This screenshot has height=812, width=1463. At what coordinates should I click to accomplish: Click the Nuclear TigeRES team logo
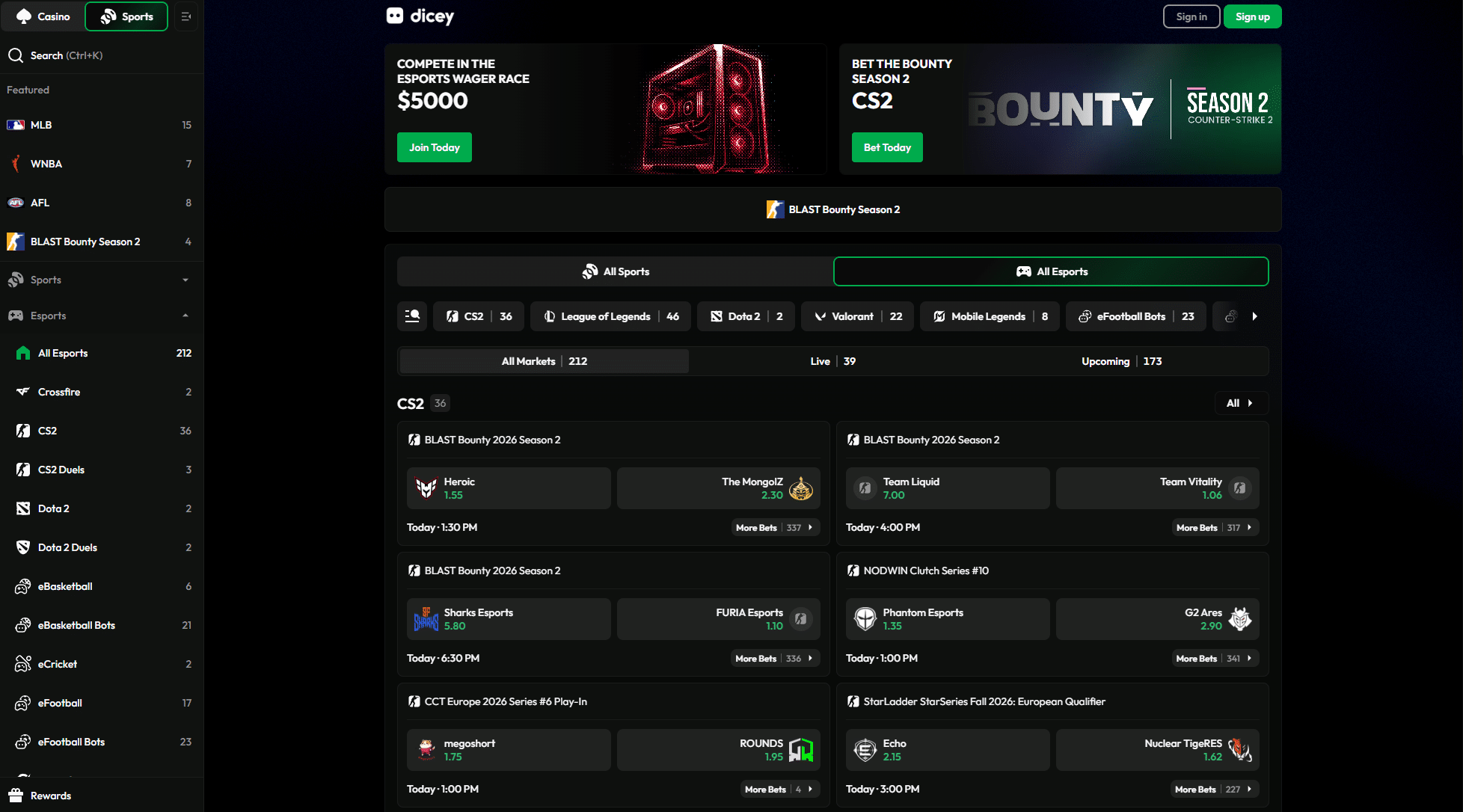[x=1240, y=750]
